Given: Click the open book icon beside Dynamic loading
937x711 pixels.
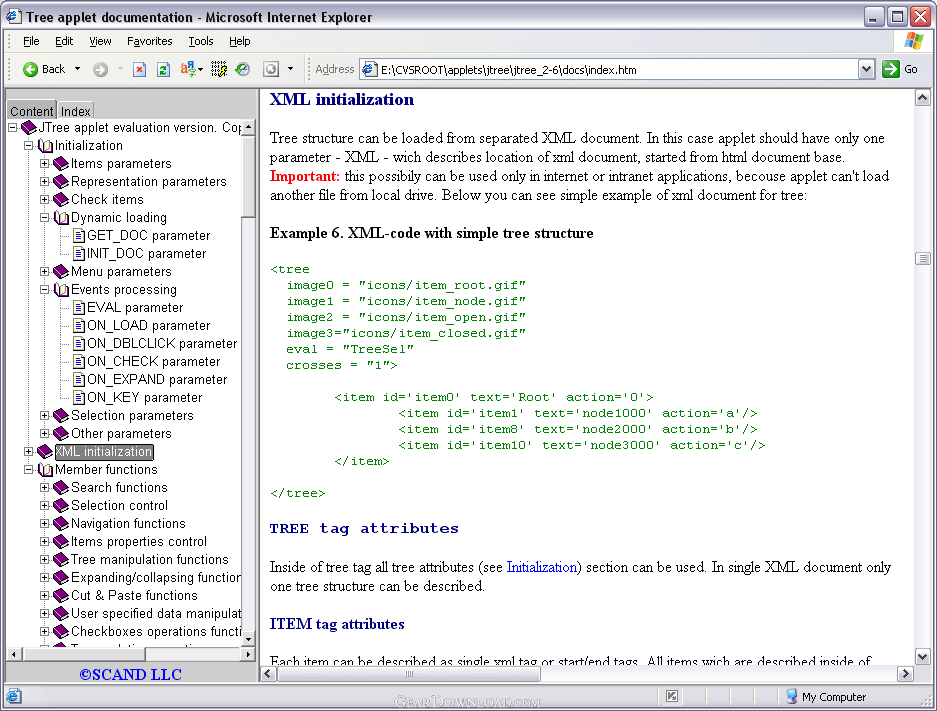Looking at the screenshot, I should coord(62,217).
